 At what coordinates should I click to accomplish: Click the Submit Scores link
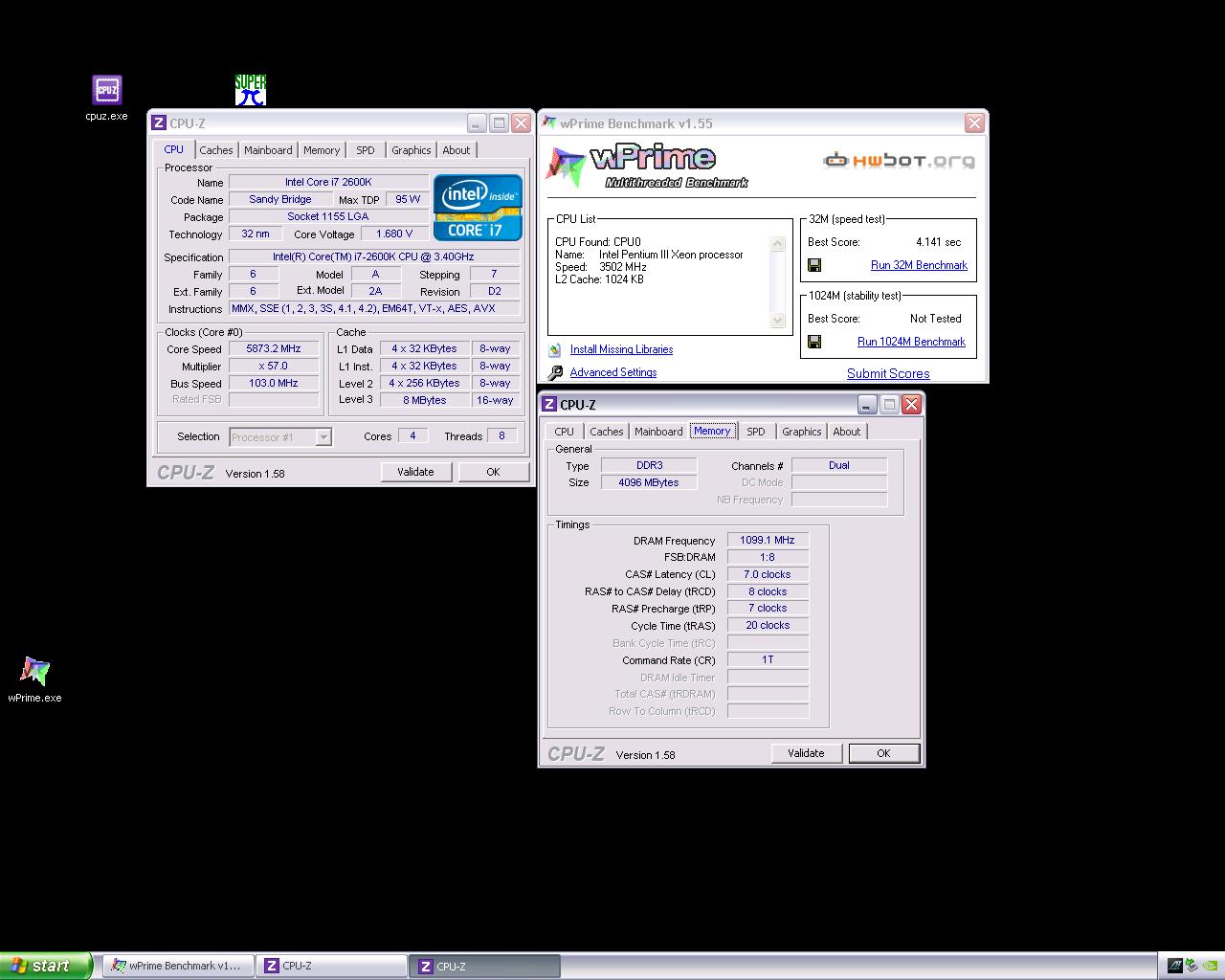click(888, 373)
